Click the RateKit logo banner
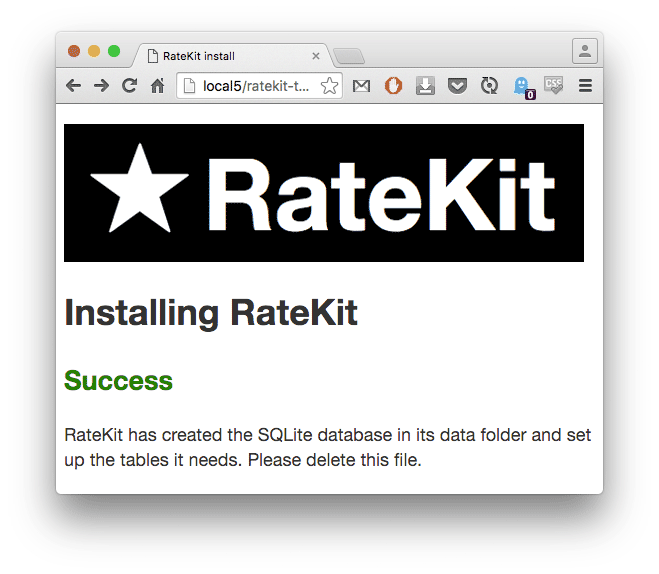Screen dimensions: 659x574 tap(323, 193)
